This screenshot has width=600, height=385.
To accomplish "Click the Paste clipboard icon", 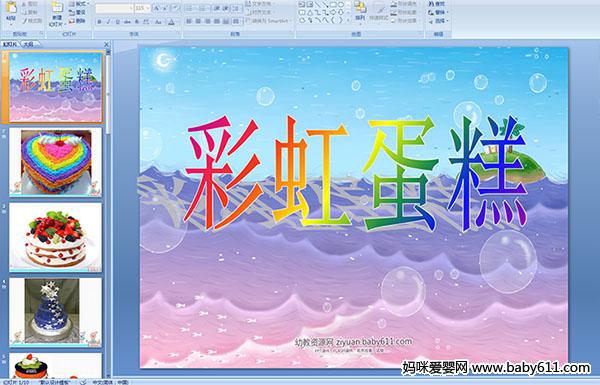I will (11, 11).
